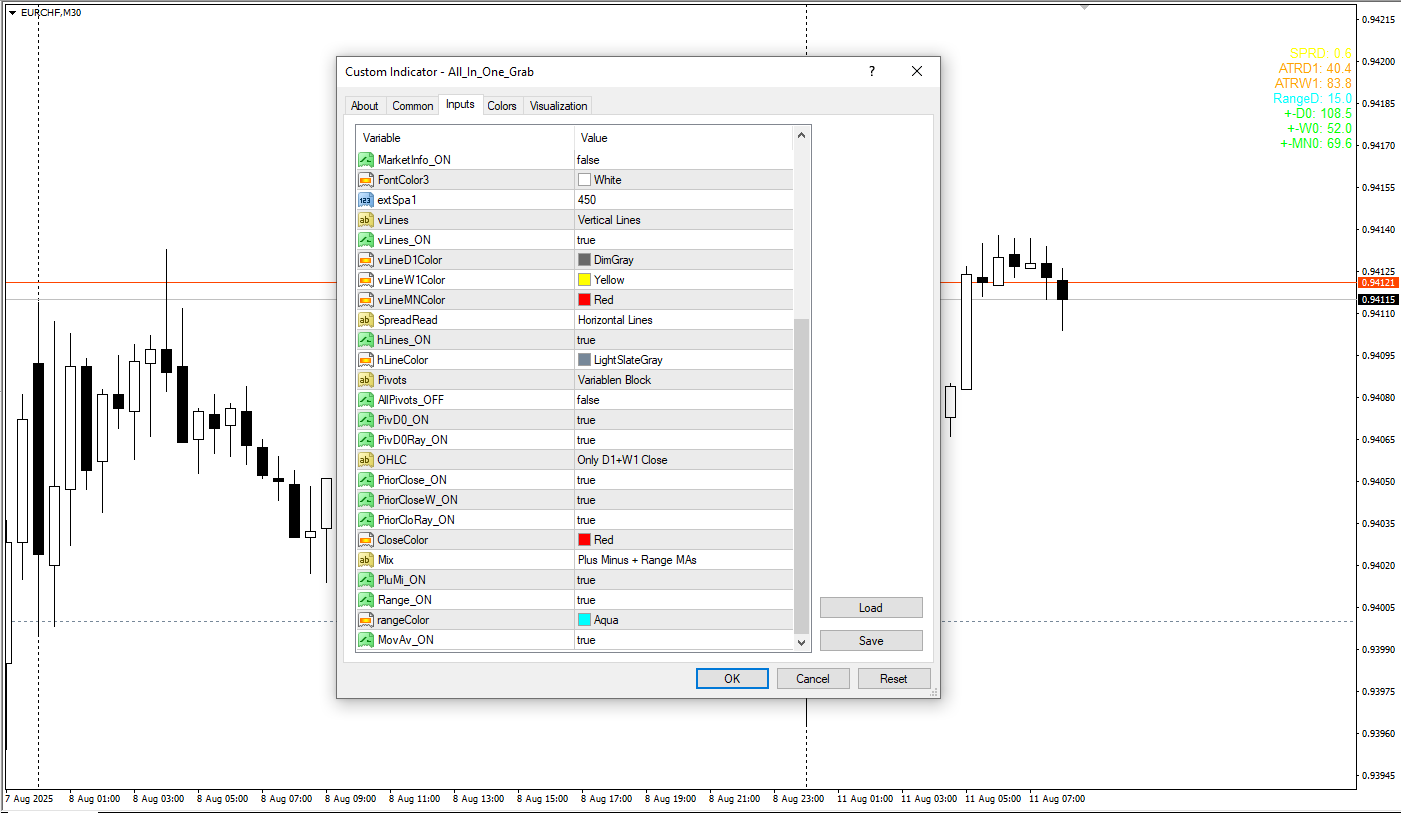Click the vLineMNColor variable icon
Screen dimensions: 1401x813
[x=365, y=300]
